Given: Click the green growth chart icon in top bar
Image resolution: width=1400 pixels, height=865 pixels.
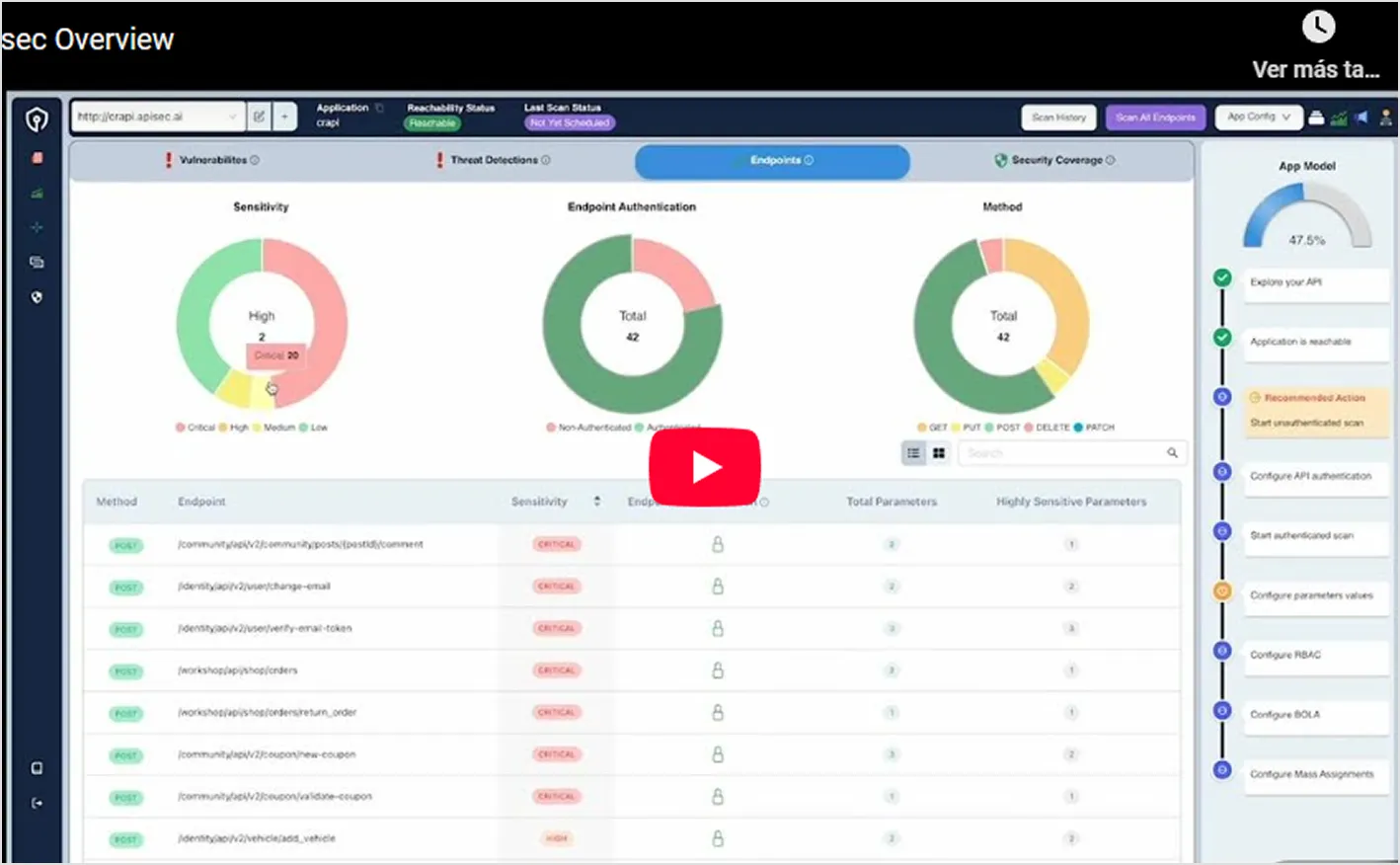Looking at the screenshot, I should tap(1339, 118).
